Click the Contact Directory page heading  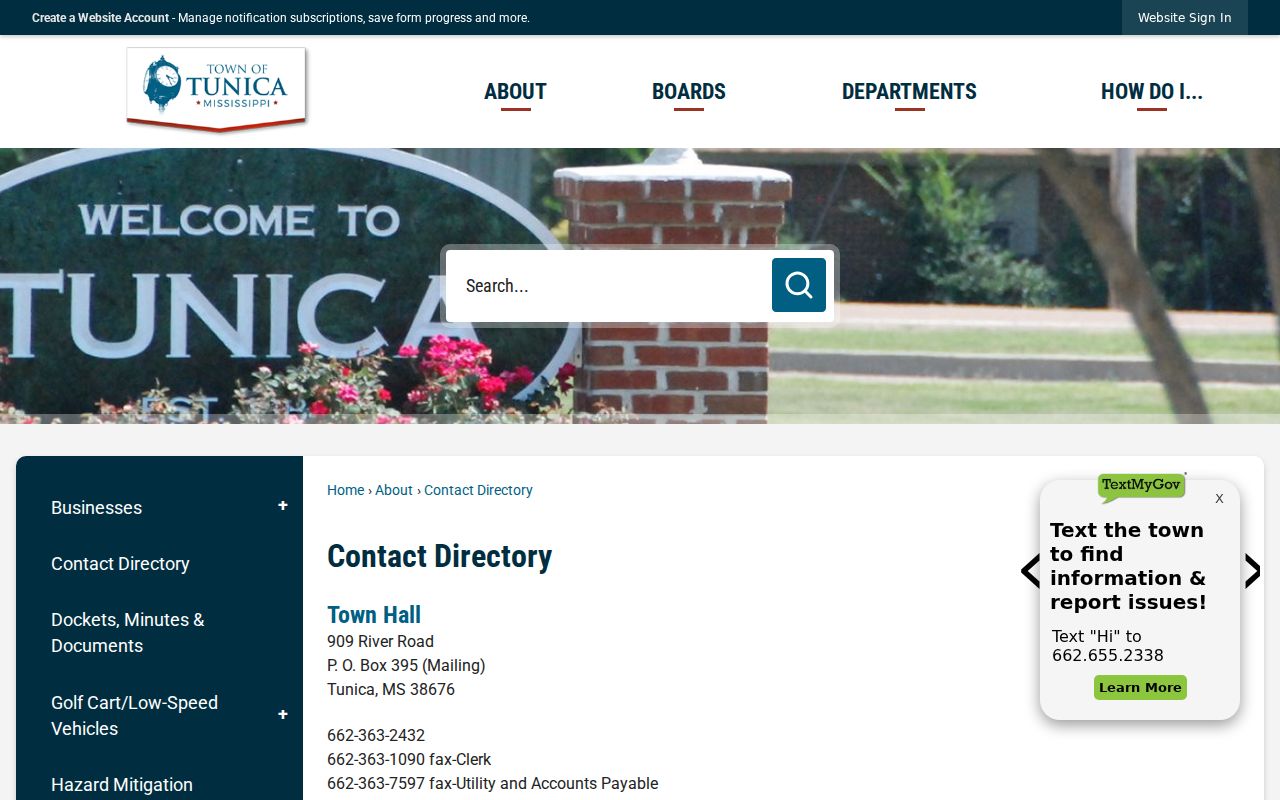pyautogui.click(x=439, y=556)
